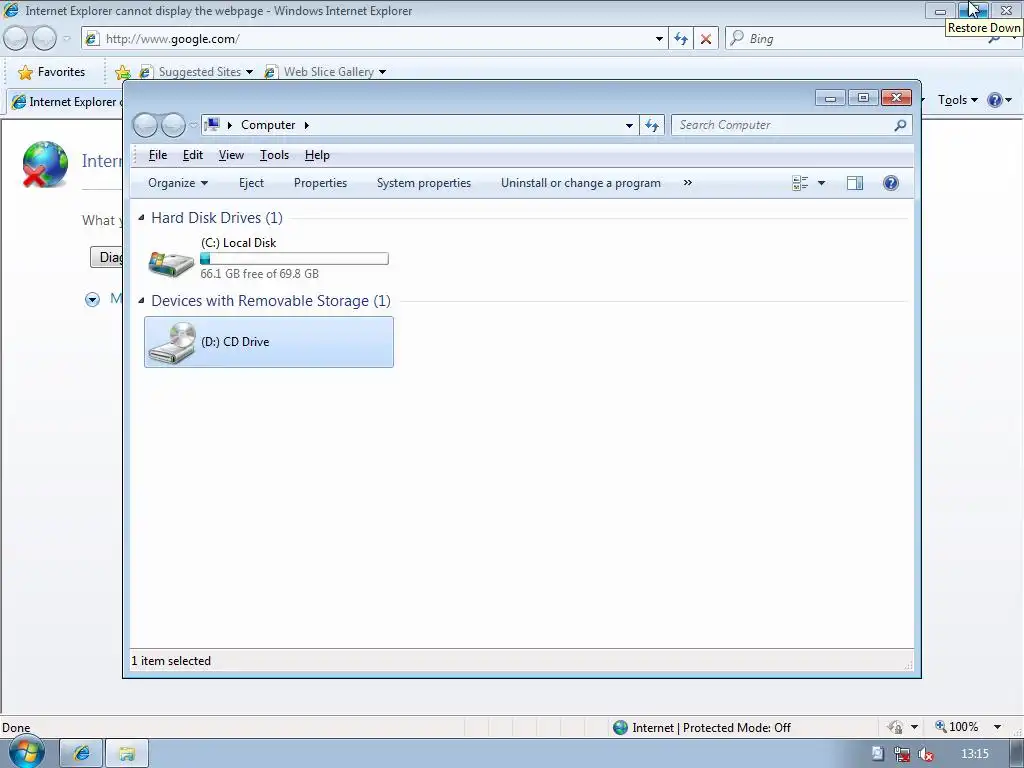Expand the arrow after Computer breadcrumb
This screenshot has height=768, width=1024.
coord(306,125)
